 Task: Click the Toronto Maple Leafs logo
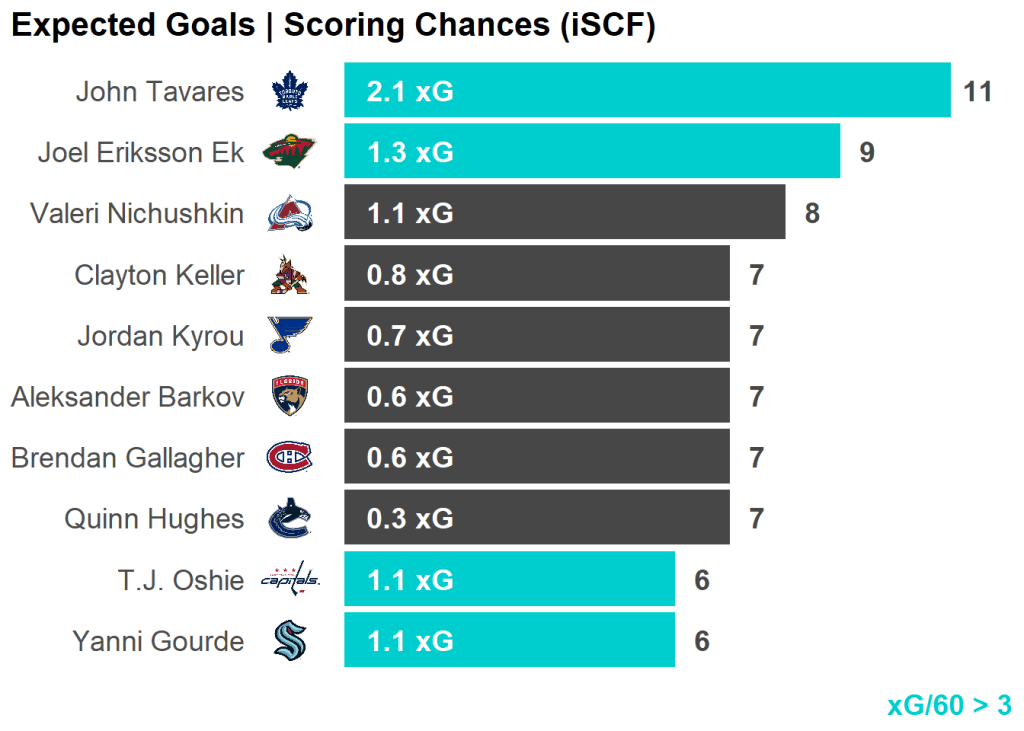pyautogui.click(x=290, y=91)
